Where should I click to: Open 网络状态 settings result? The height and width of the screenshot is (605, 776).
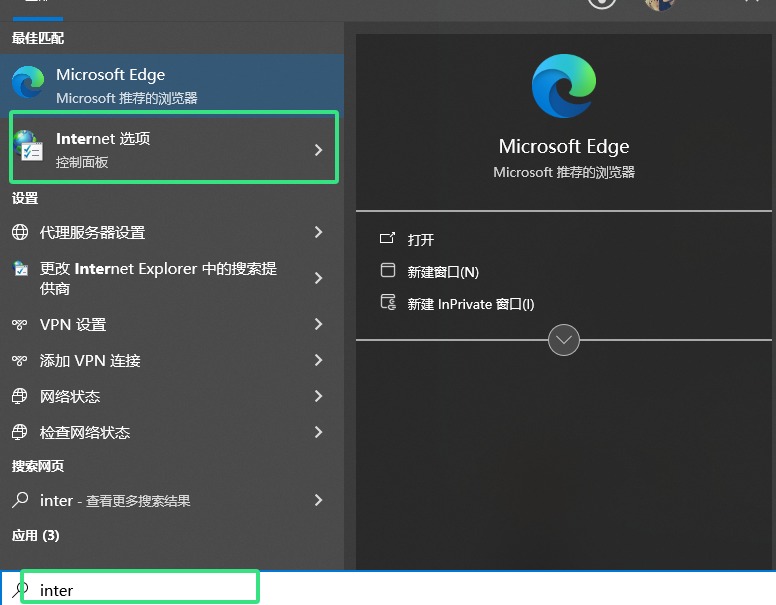(172, 396)
